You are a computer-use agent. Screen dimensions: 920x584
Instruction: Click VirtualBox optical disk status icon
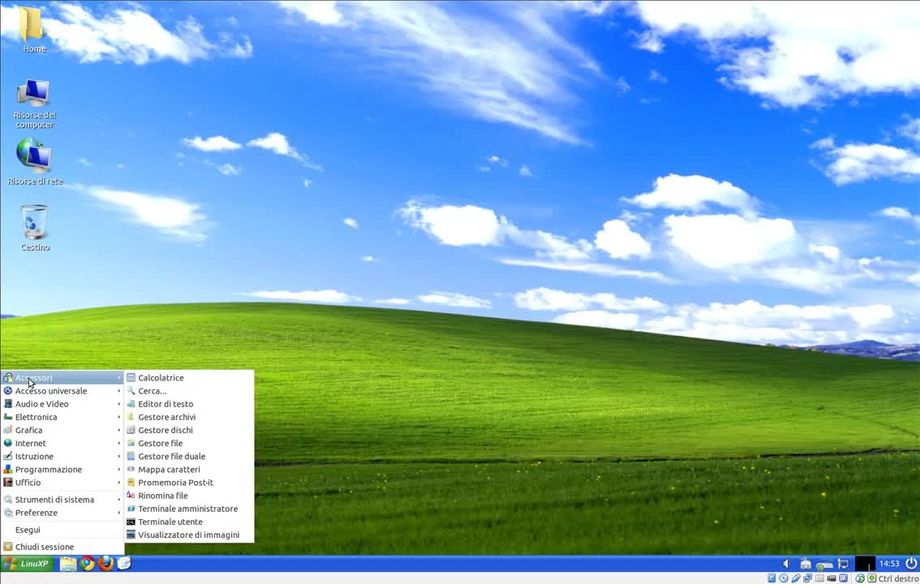783,578
